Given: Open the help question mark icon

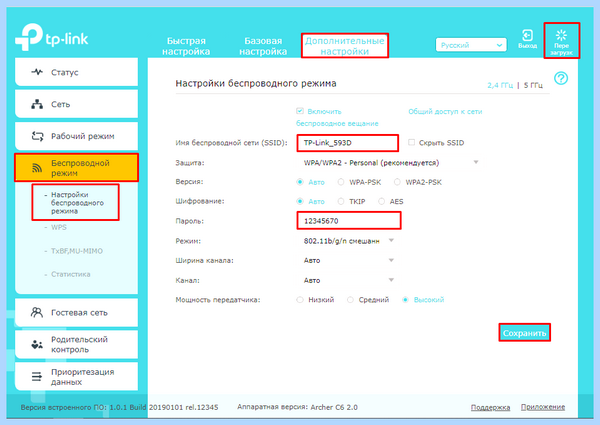Looking at the screenshot, I should [561, 78].
